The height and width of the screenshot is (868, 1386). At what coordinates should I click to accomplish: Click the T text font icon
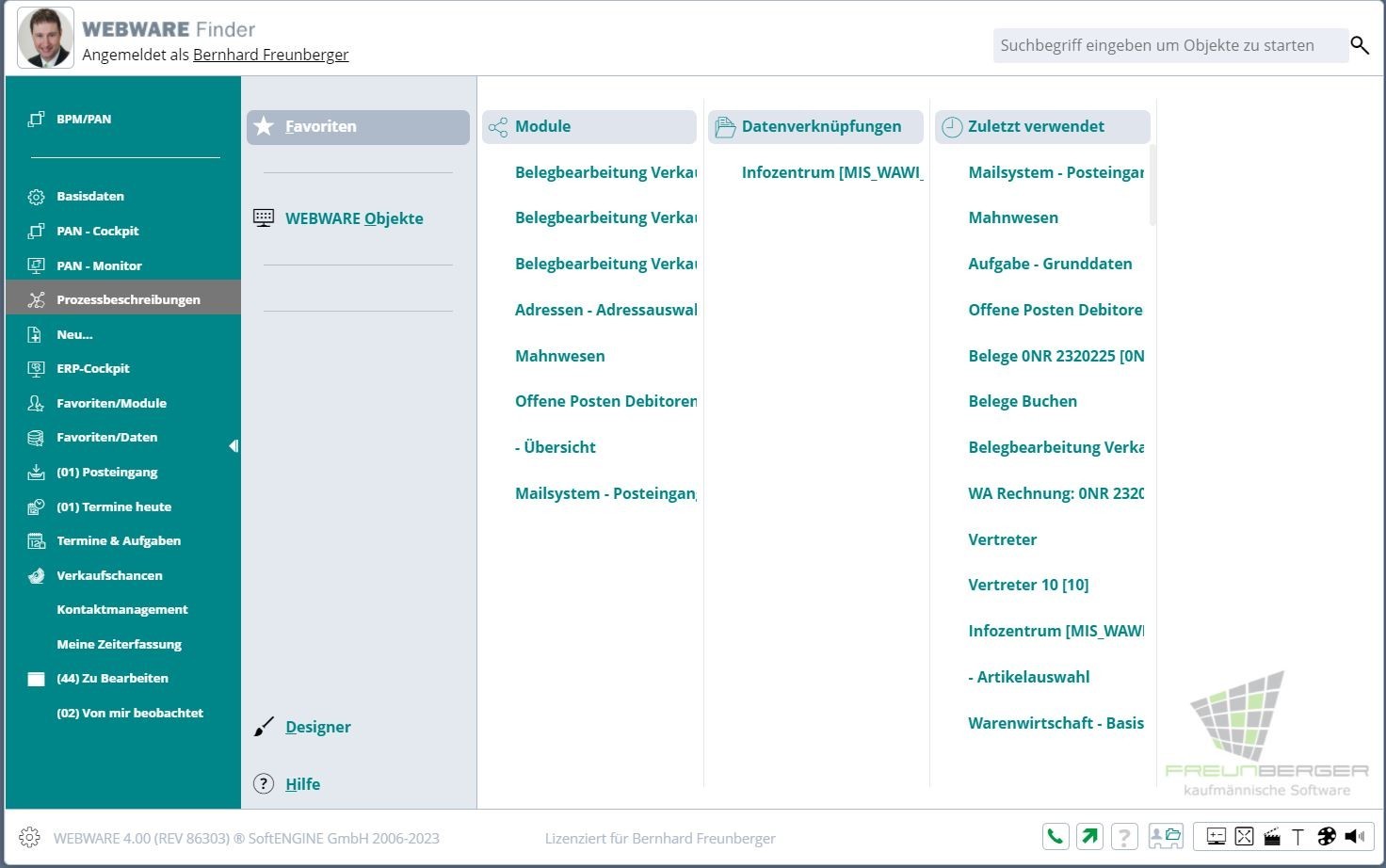click(1297, 836)
